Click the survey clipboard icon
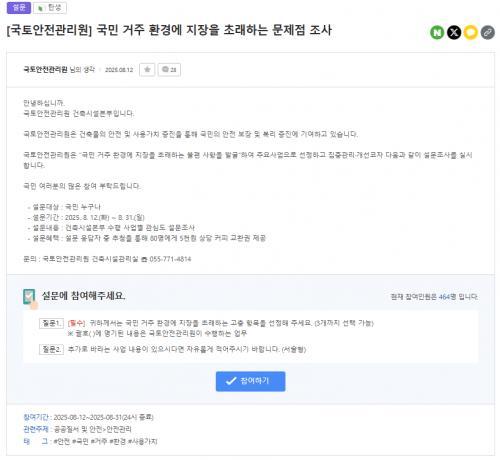 [x=30, y=298]
